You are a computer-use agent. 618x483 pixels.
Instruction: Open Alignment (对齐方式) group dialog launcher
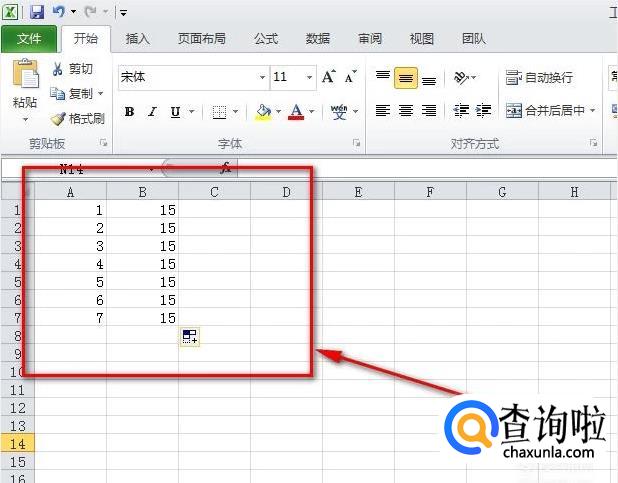(593, 143)
